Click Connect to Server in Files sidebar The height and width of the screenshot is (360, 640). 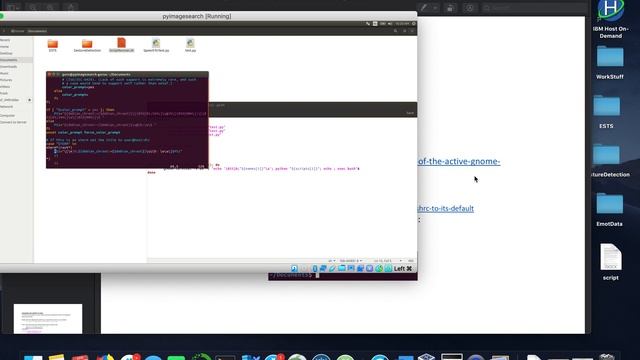click(13, 122)
